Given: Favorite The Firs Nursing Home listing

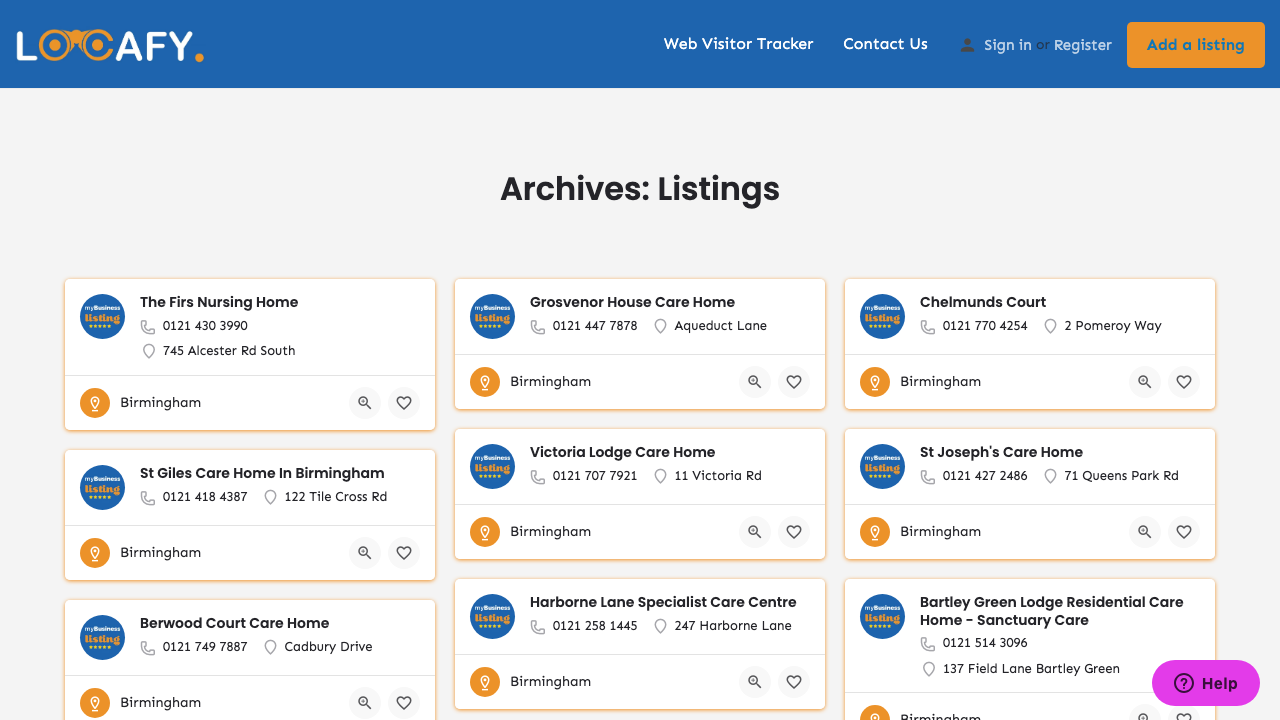Looking at the screenshot, I should [x=404, y=402].
